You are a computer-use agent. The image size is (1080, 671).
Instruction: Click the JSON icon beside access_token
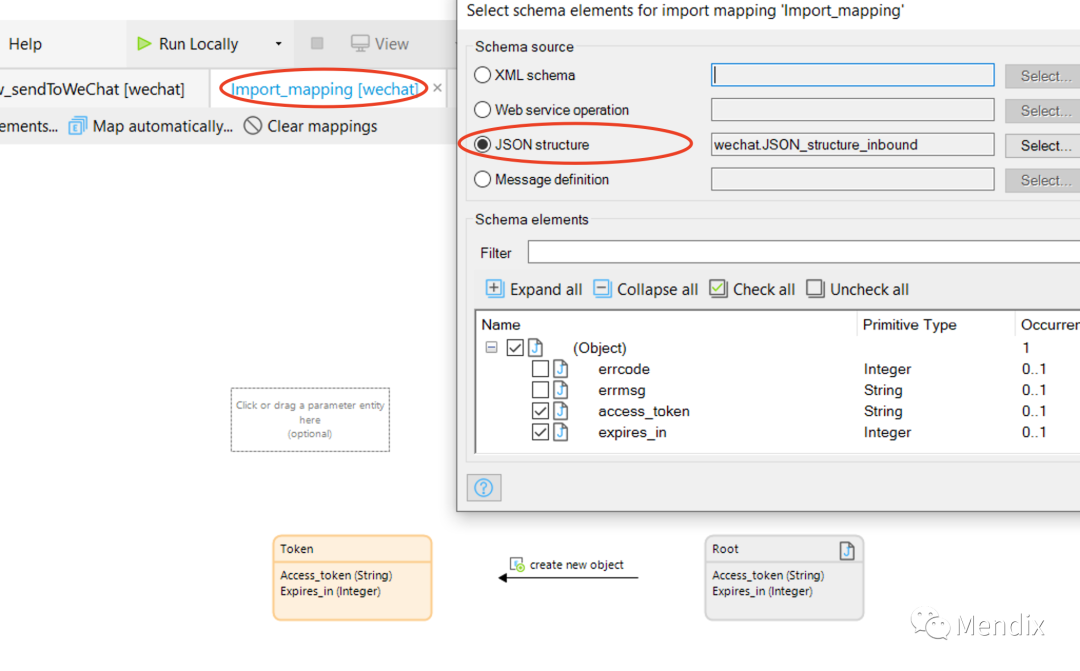(x=561, y=412)
